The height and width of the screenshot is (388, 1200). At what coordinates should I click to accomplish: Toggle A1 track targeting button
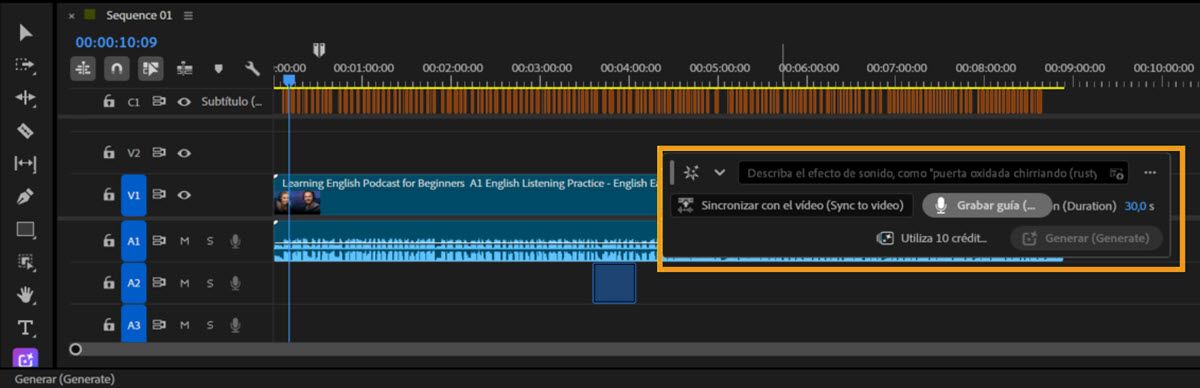pyautogui.click(x=134, y=241)
